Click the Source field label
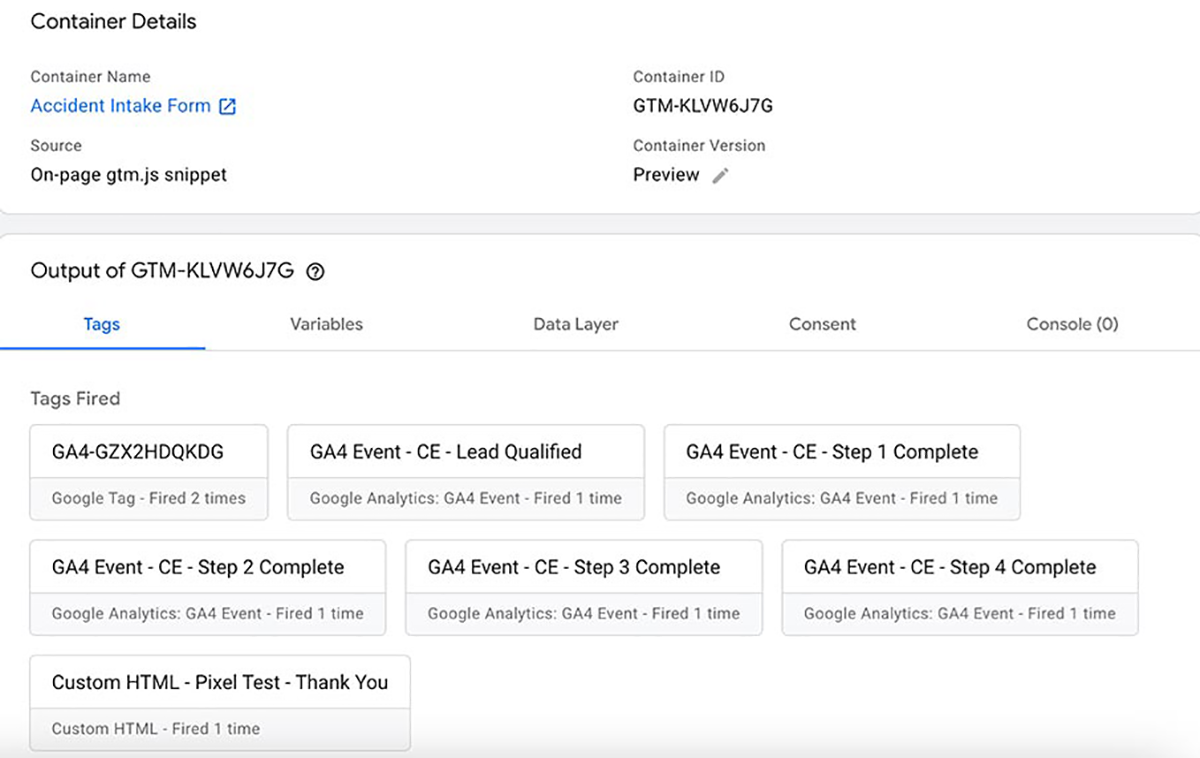Screen dimensions: 1200x758 (x=56, y=146)
